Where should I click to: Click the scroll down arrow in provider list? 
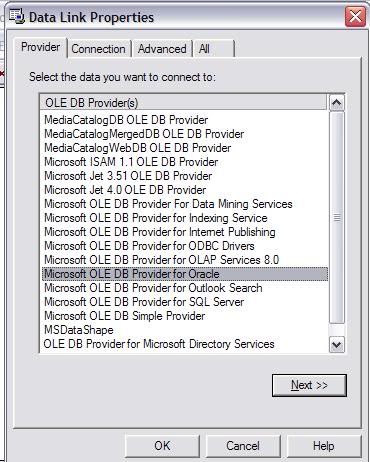[x=336, y=344]
